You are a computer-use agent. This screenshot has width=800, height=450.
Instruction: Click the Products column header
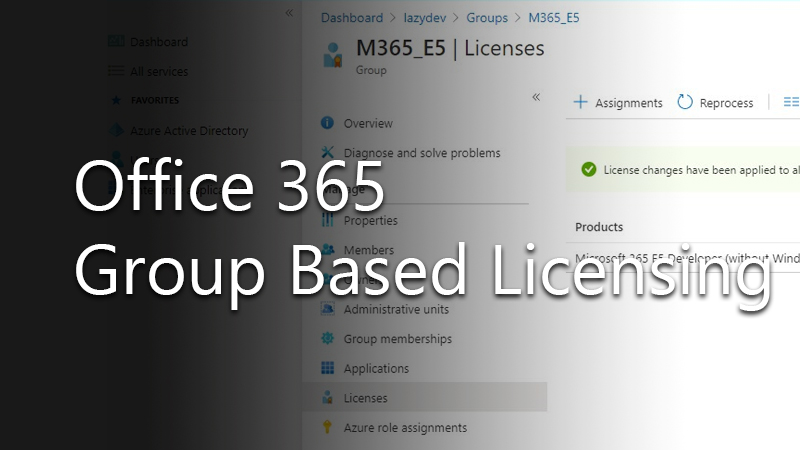point(599,227)
